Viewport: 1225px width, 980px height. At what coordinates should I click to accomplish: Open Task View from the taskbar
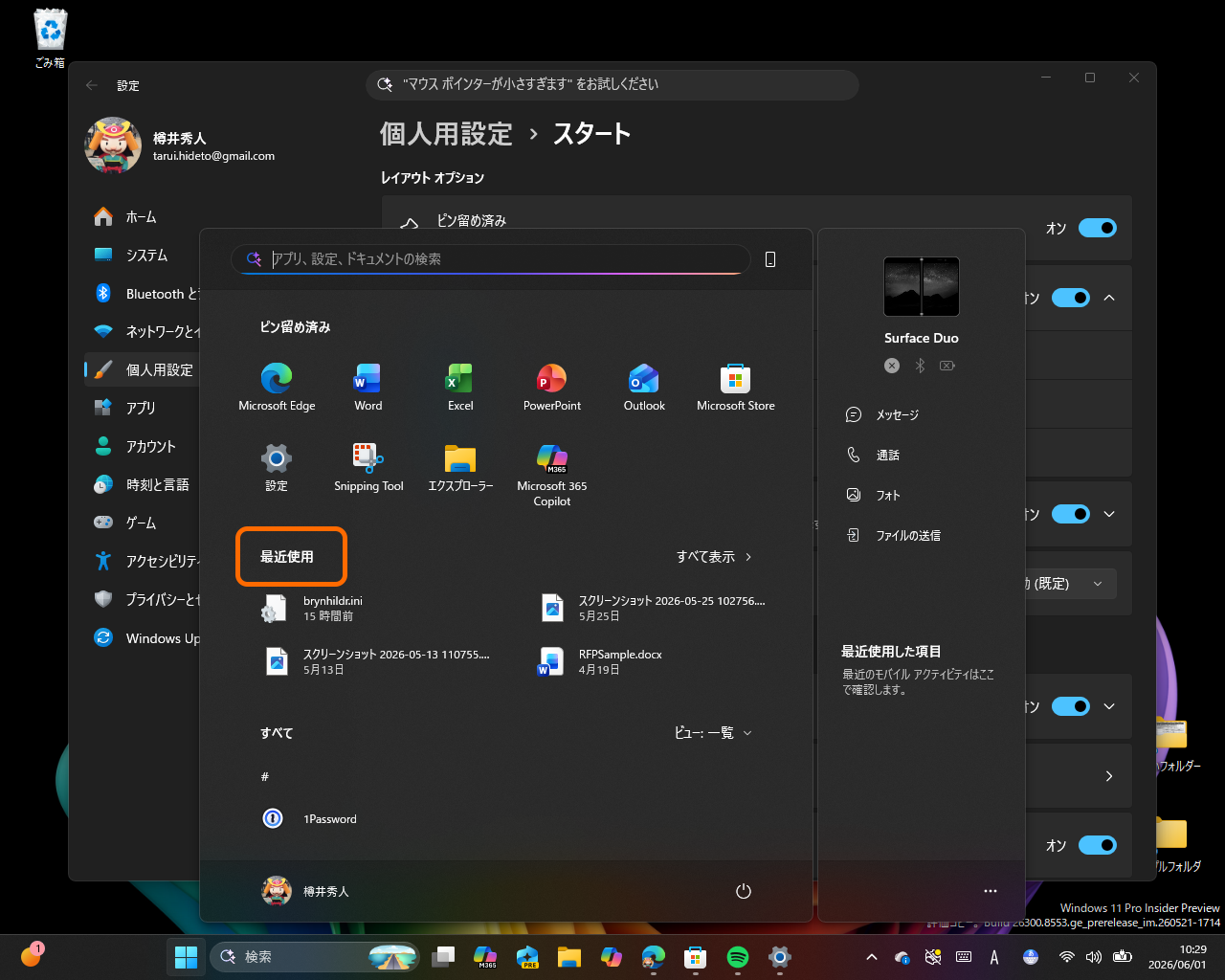[x=443, y=956]
